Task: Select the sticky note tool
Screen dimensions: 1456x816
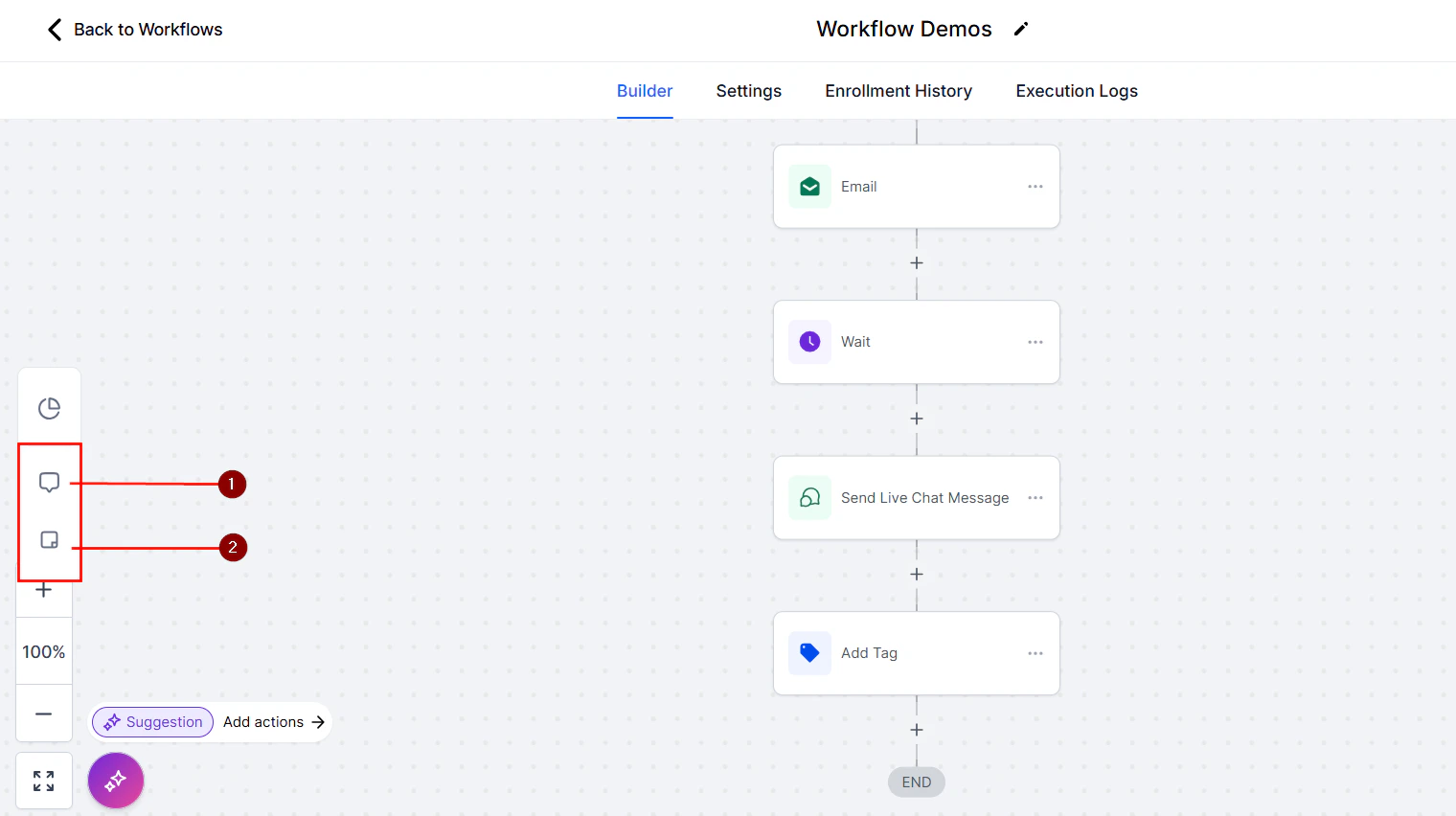Action: [x=49, y=539]
